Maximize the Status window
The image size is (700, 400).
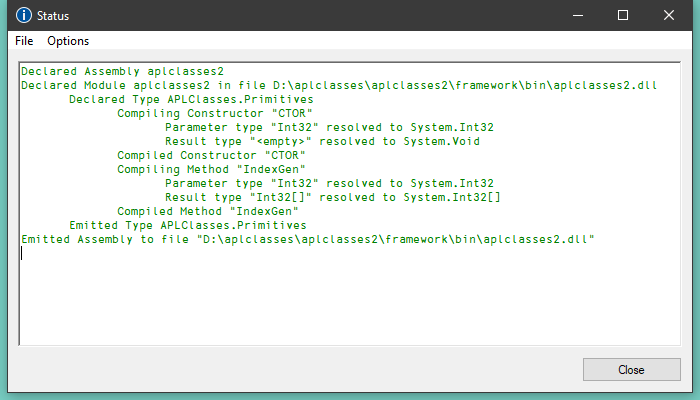click(623, 16)
